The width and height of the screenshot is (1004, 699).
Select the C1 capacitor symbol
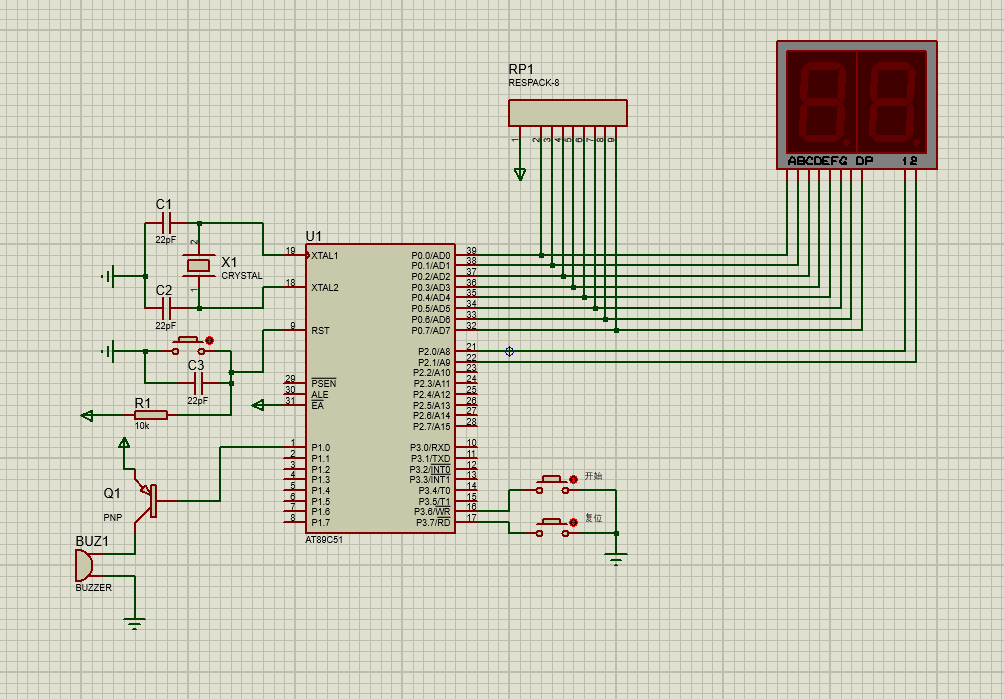coord(166,223)
